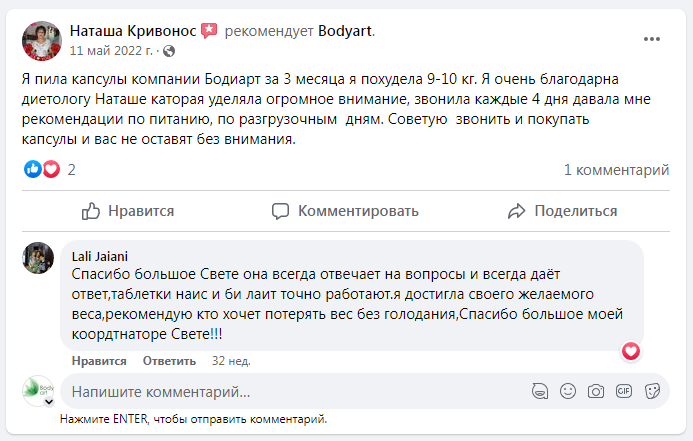Open the sticker picker in comment box
The image size is (693, 441).
[x=652, y=391]
